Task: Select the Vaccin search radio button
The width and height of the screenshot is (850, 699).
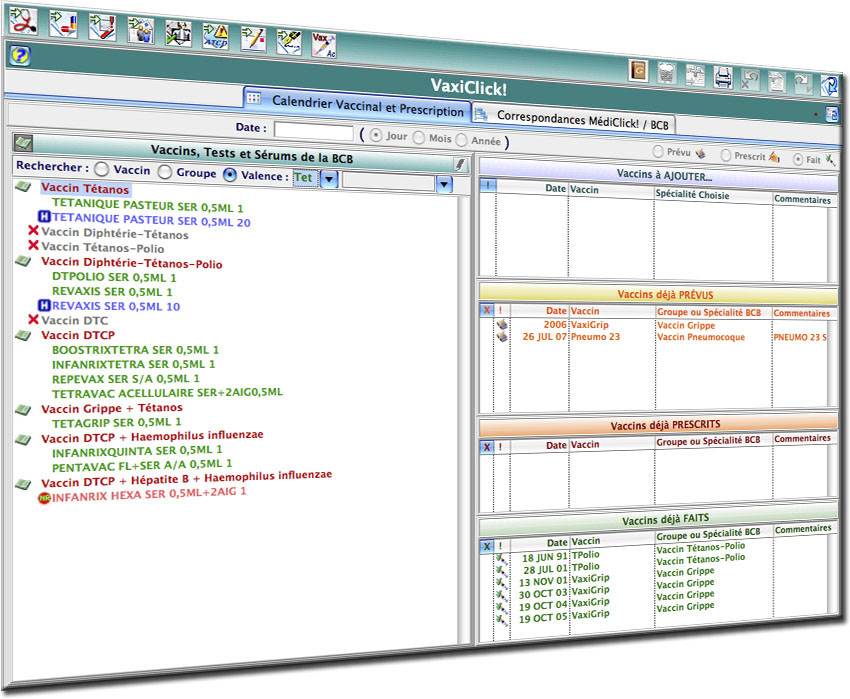Action: [x=101, y=169]
